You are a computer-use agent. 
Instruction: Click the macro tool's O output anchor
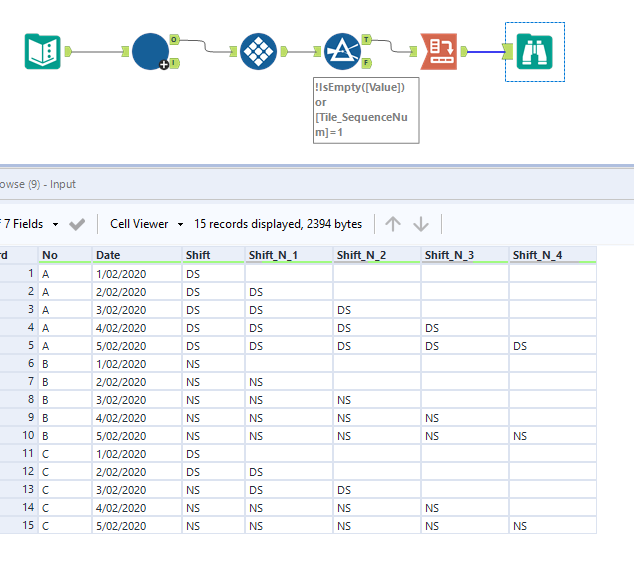[x=174, y=40]
